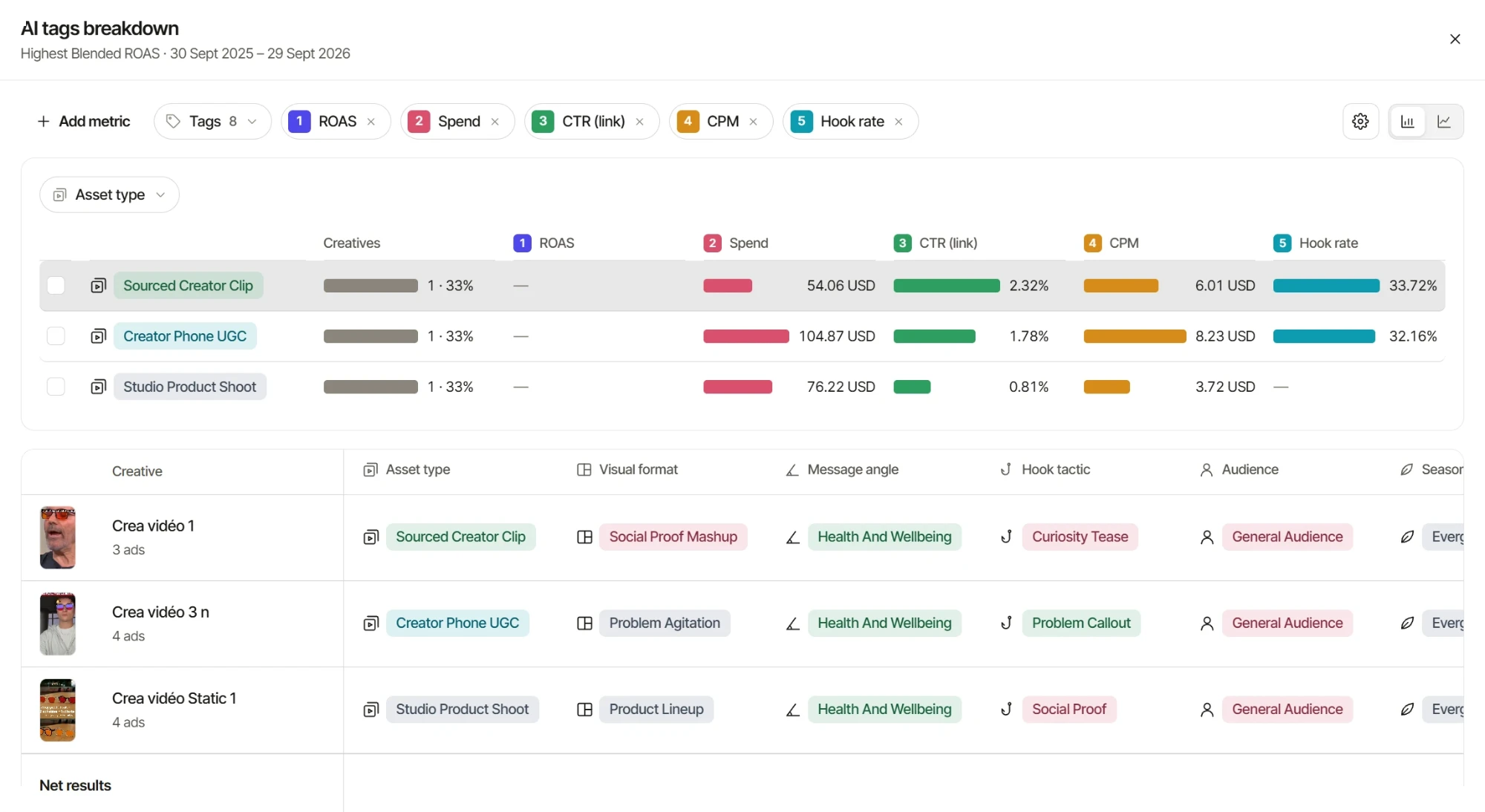Sort by the ROAS column header
Image resolution: width=1485 pixels, height=812 pixels.
click(544, 243)
